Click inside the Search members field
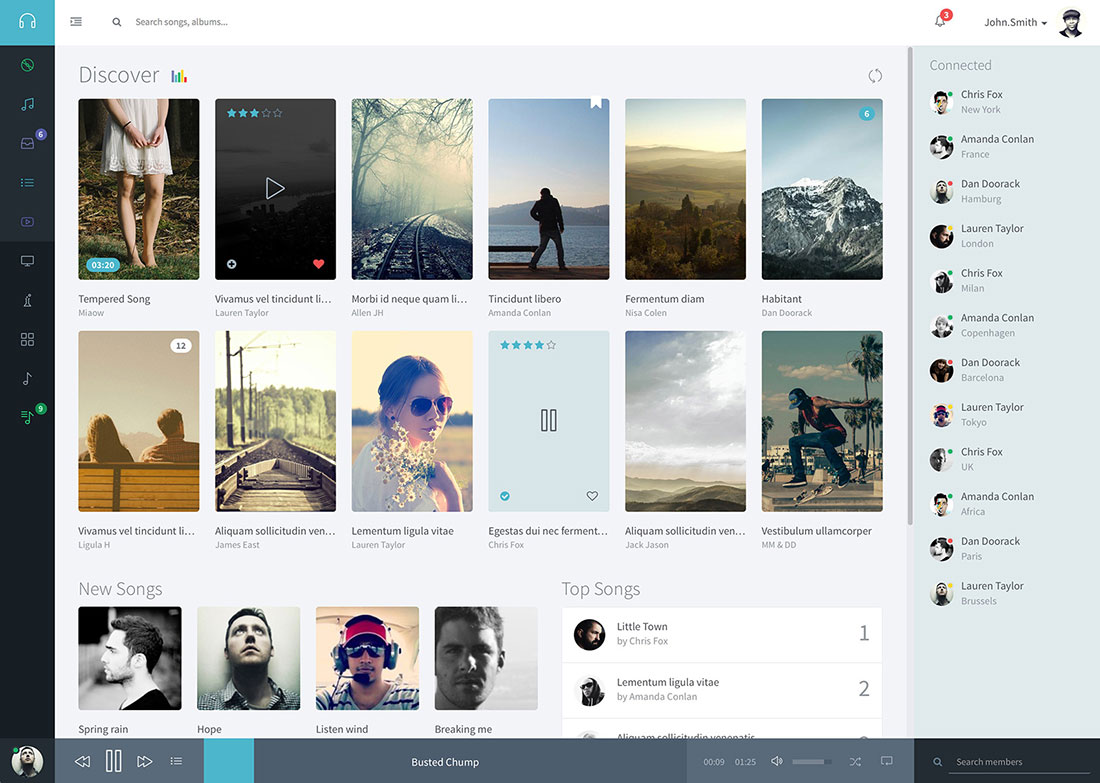1100x783 pixels. [x=1000, y=761]
